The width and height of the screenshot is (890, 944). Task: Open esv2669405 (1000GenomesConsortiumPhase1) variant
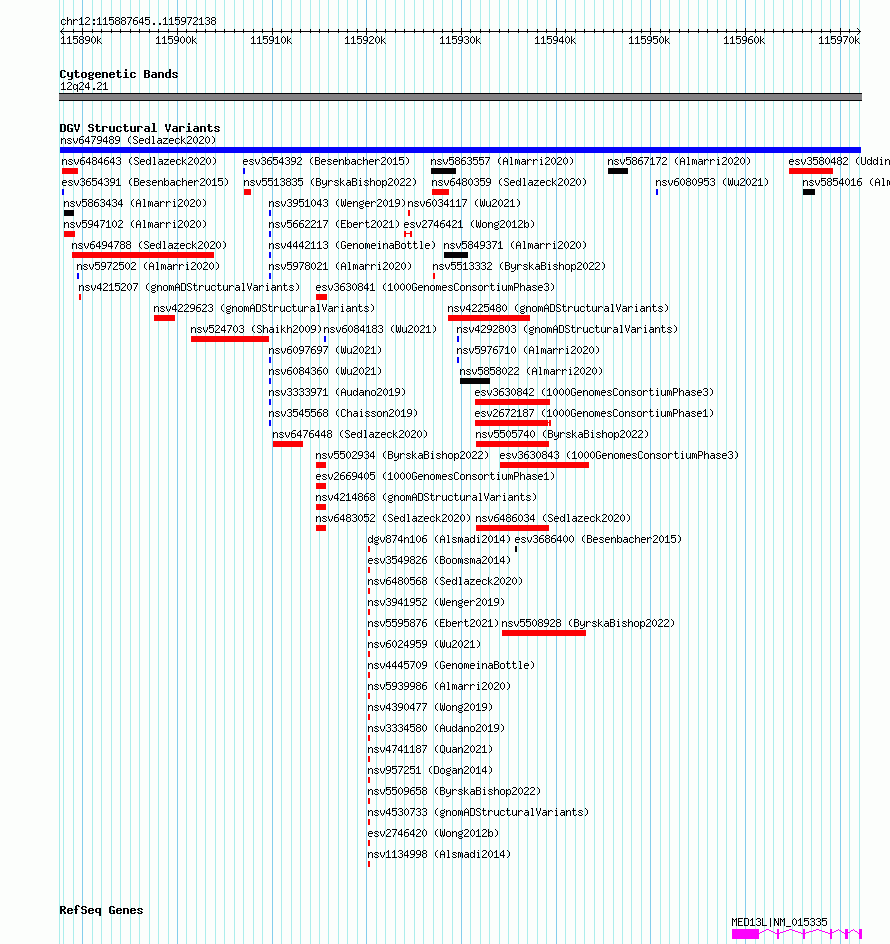point(435,477)
